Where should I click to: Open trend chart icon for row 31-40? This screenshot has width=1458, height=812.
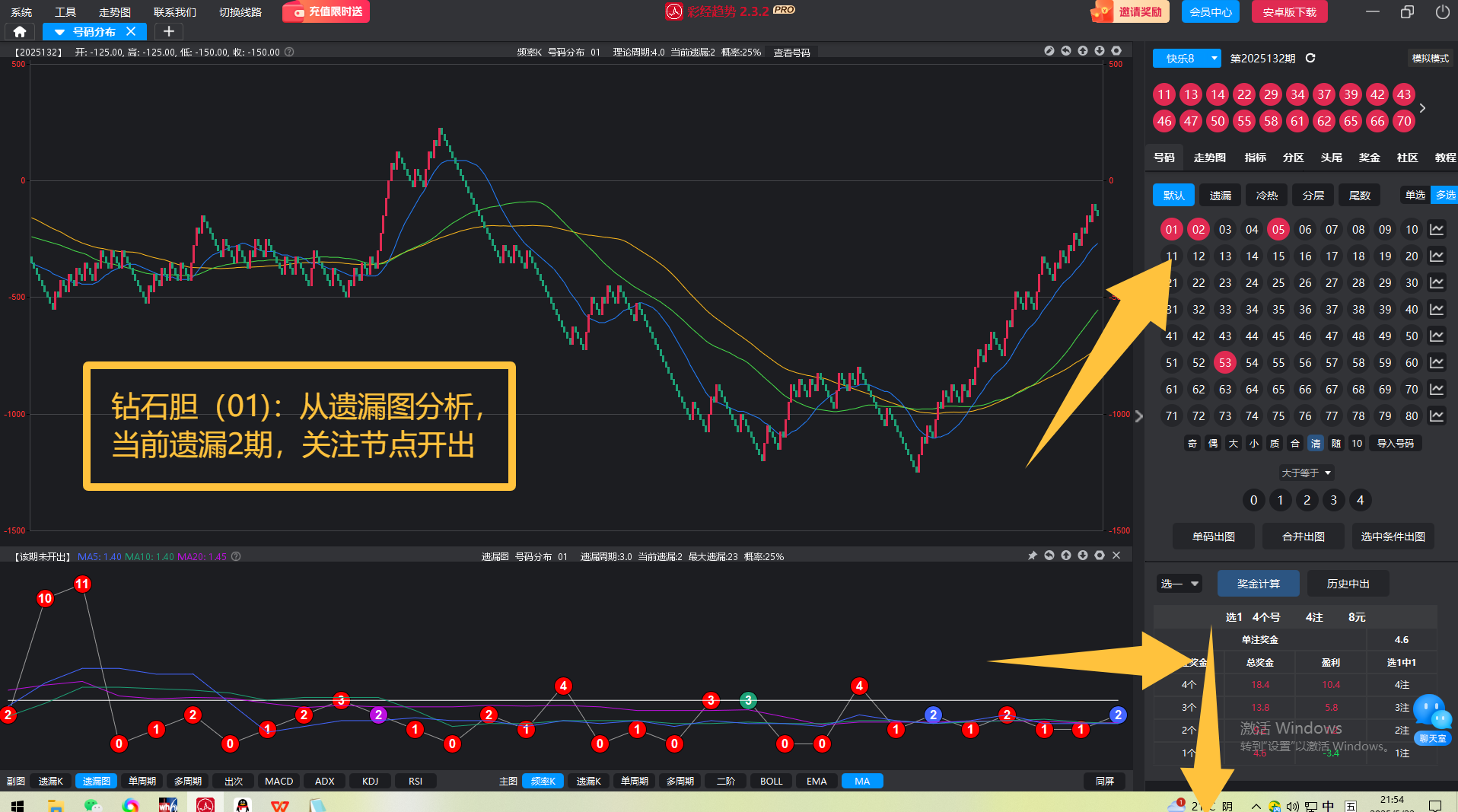click(x=1437, y=309)
